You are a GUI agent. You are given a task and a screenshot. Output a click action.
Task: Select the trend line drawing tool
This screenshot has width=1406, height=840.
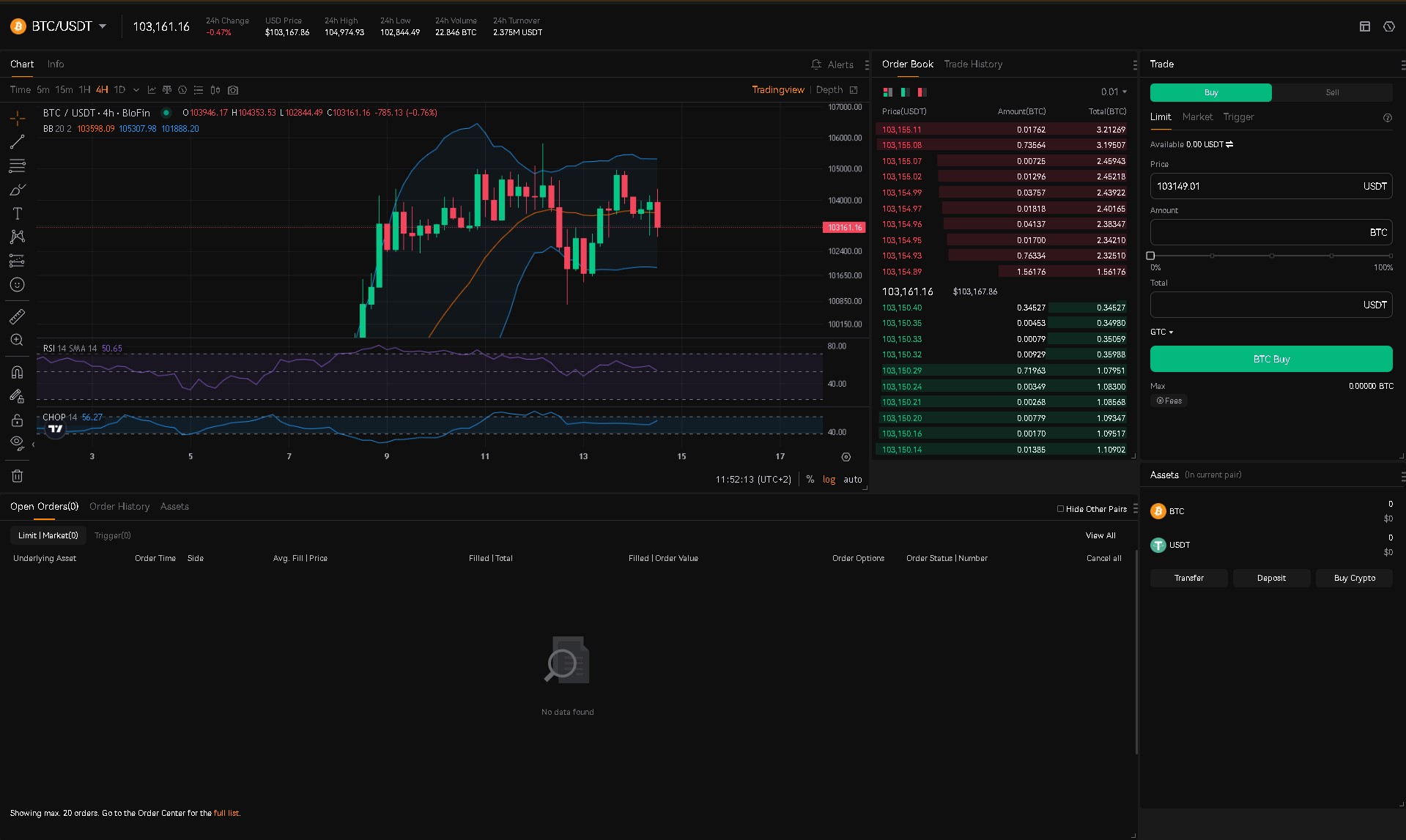pos(17,142)
